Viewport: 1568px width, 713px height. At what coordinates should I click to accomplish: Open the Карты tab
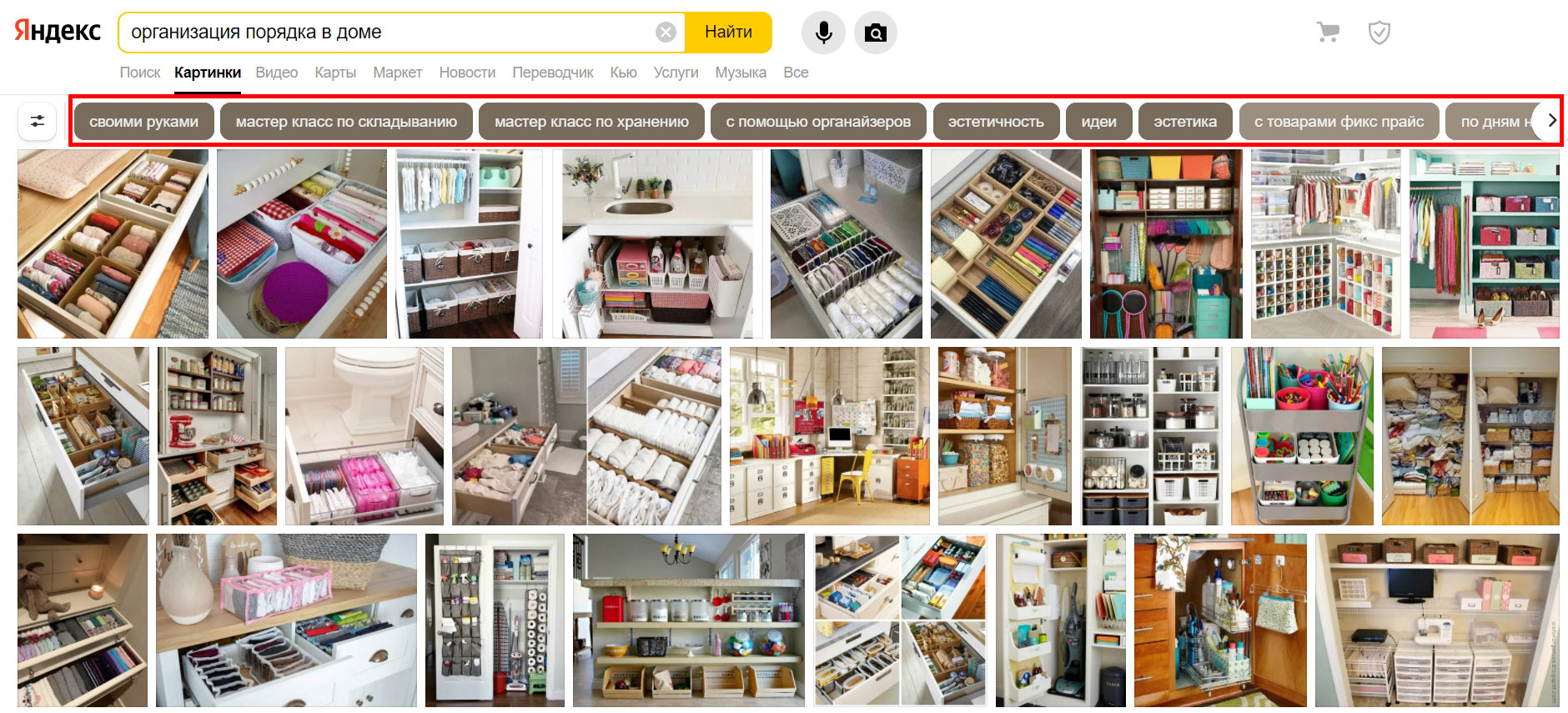point(335,73)
